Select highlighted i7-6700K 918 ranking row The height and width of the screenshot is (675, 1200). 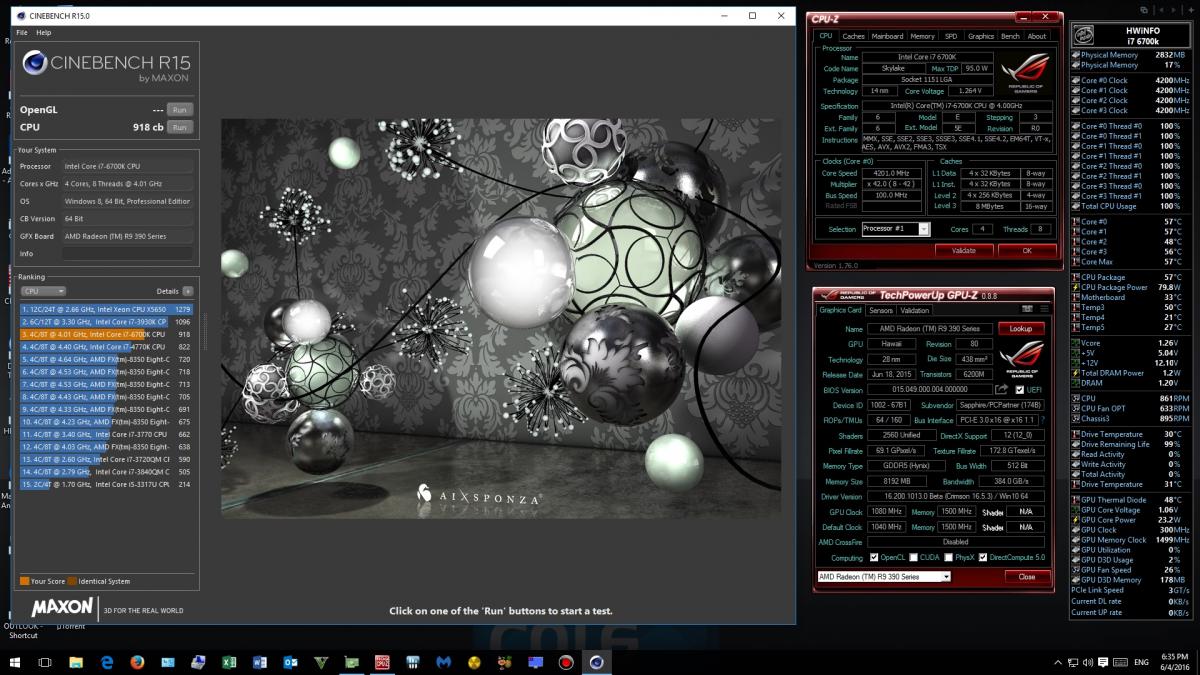click(x=106, y=334)
